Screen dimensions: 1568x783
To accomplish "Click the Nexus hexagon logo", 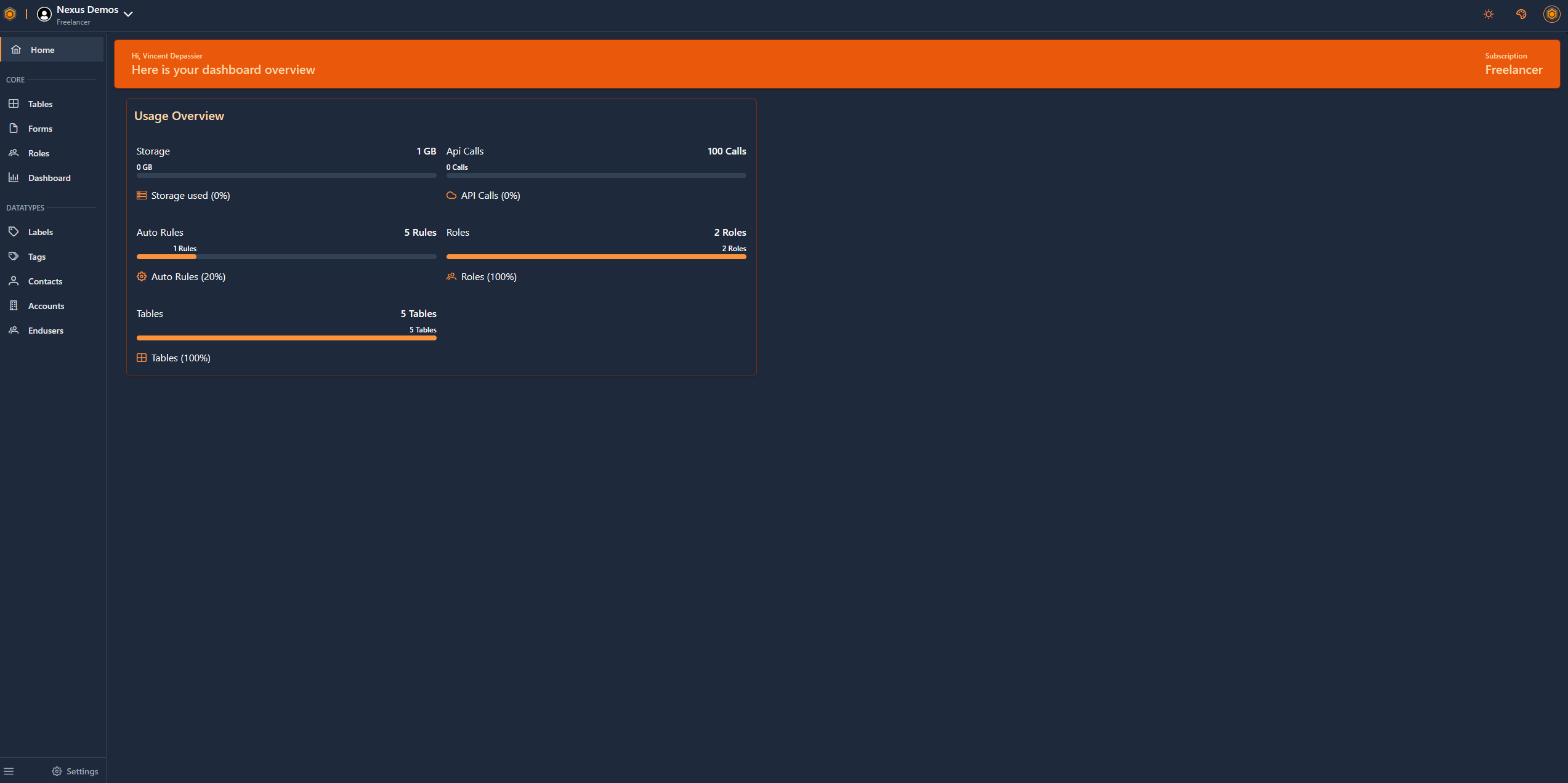I will point(10,14).
